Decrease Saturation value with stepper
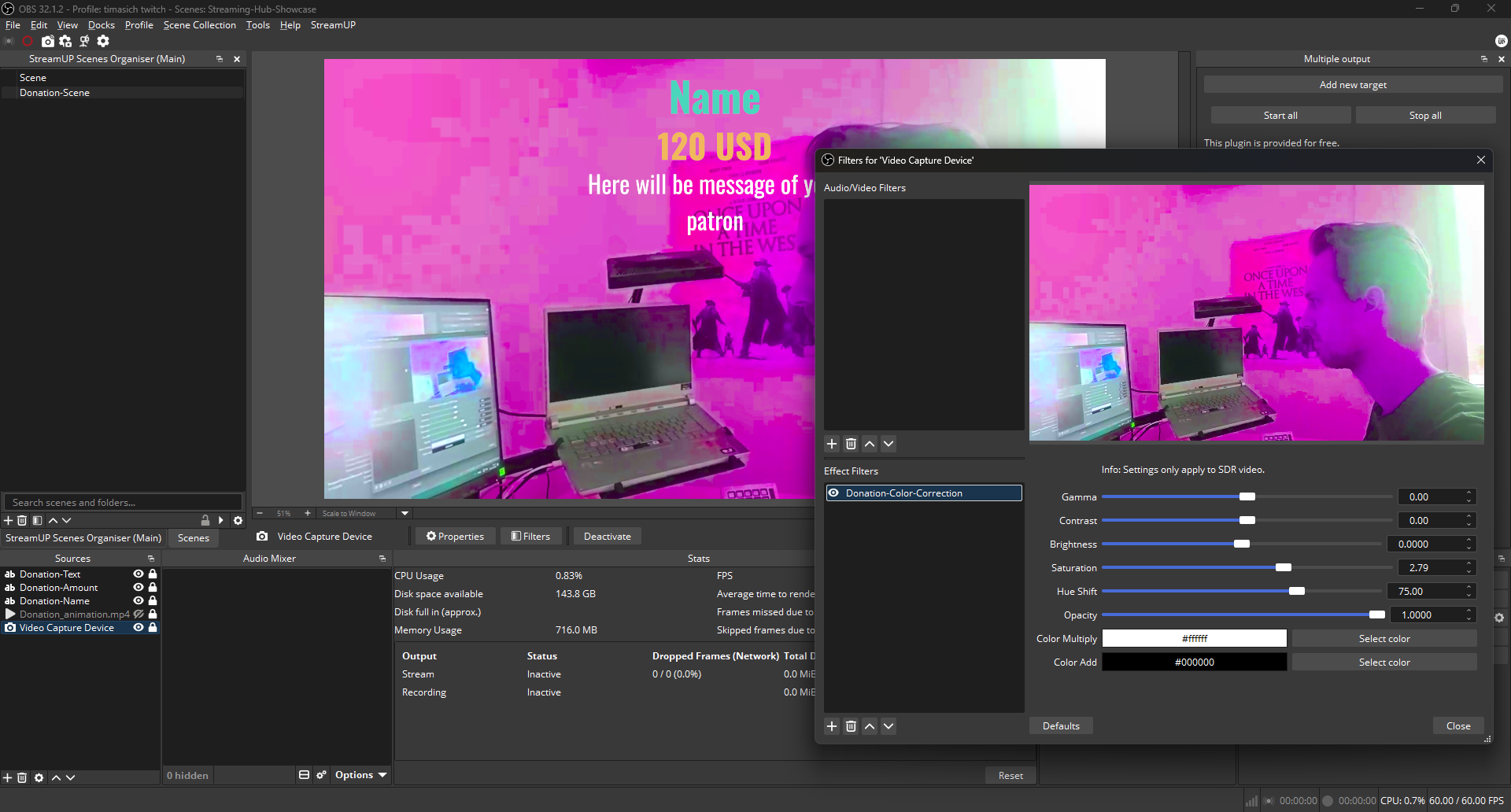This screenshot has height=812, width=1511. click(x=1469, y=571)
